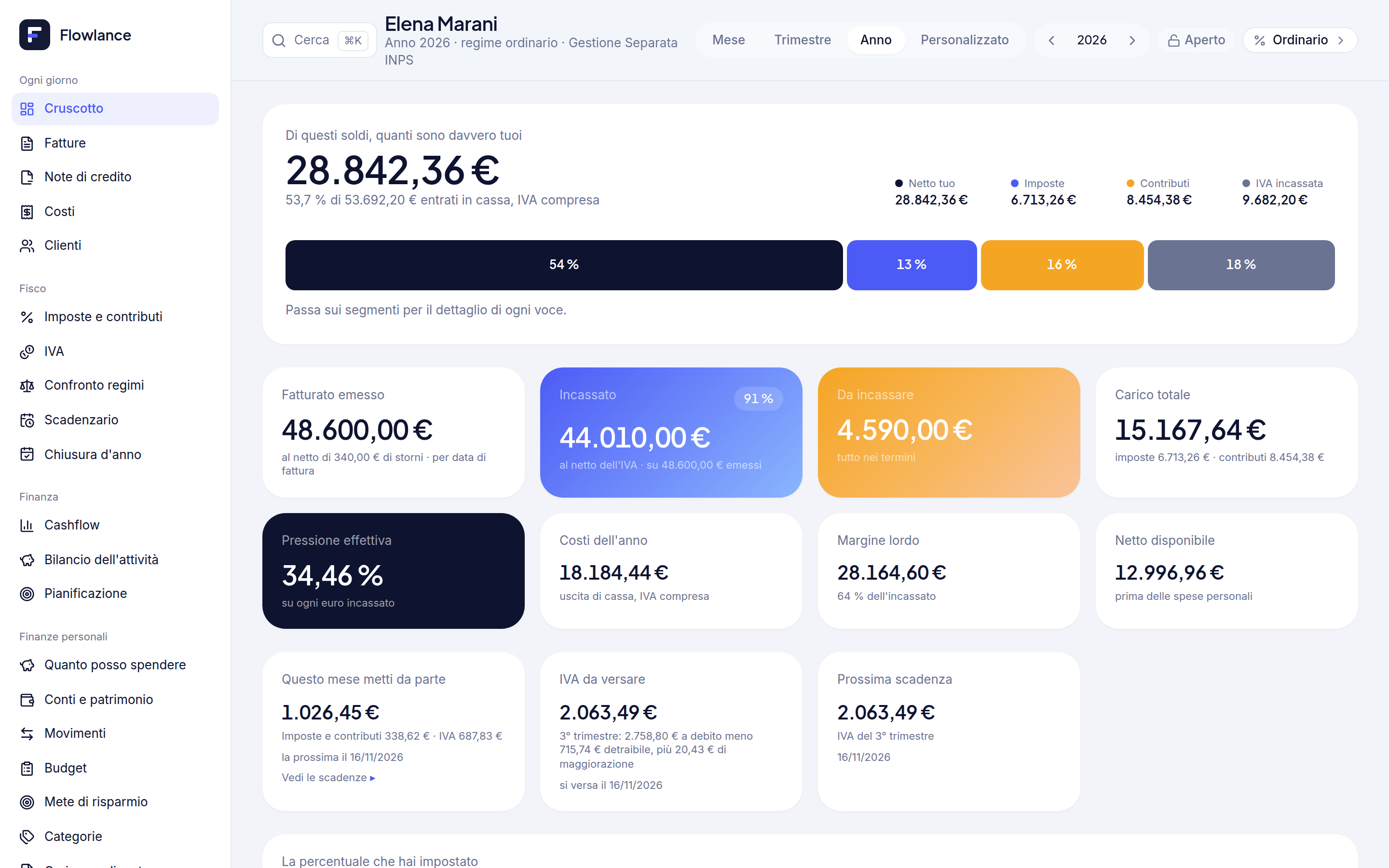Click the Movimenti arrows icon
1389x868 pixels.
click(x=27, y=733)
